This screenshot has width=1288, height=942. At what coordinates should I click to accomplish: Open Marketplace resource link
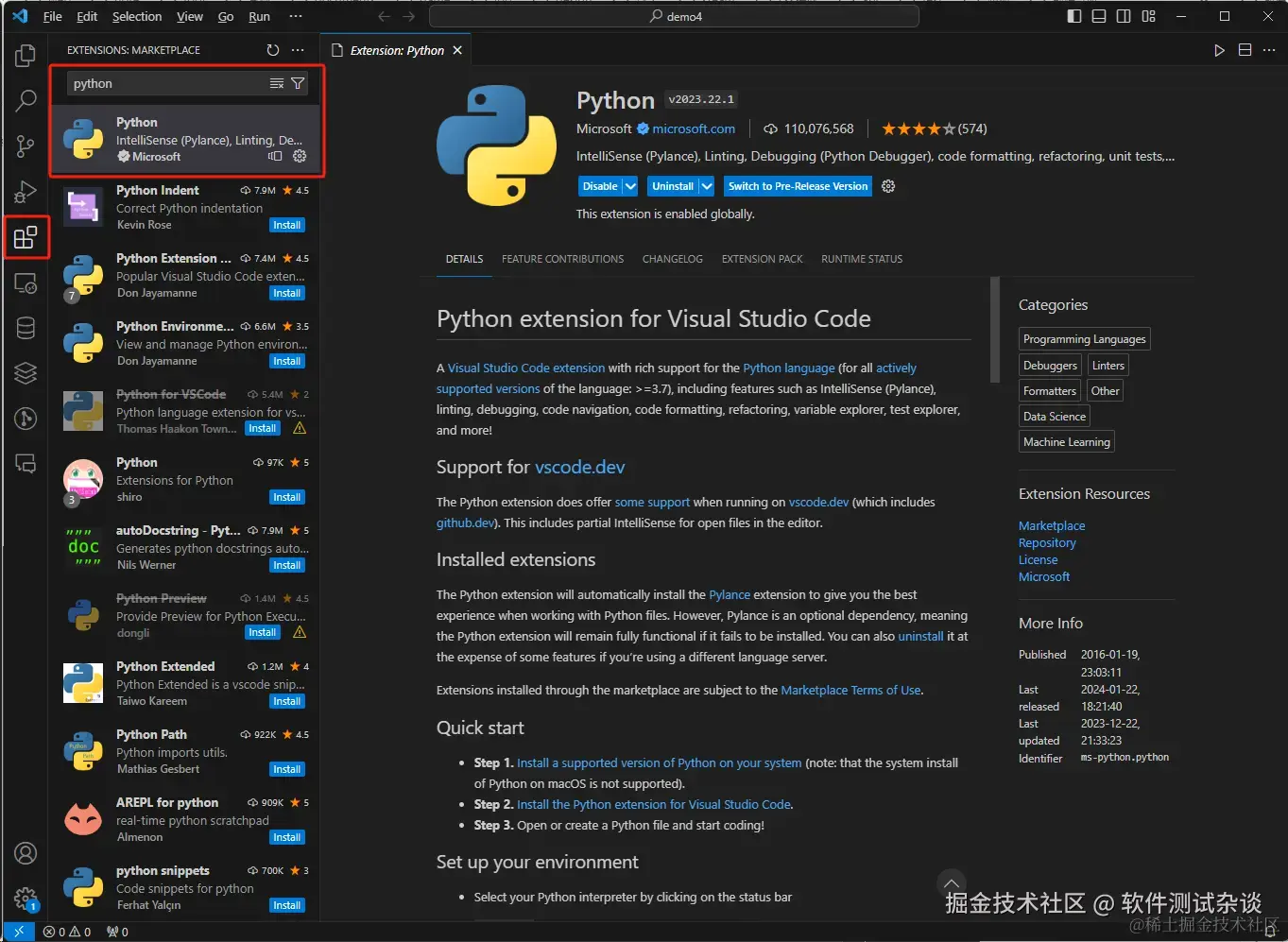[1052, 525]
